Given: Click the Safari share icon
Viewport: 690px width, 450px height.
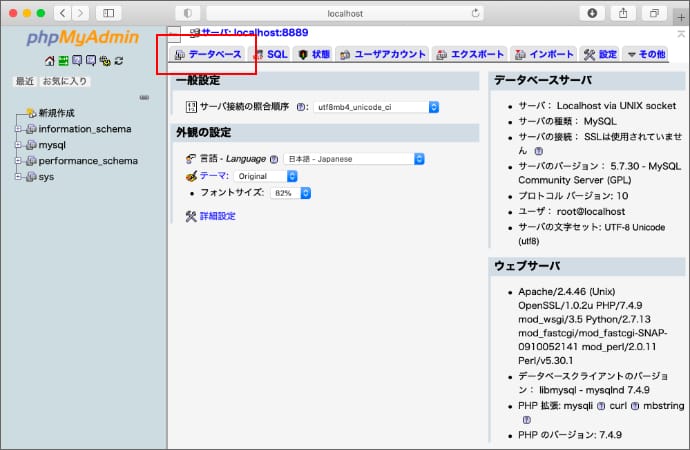Looking at the screenshot, I should click(x=624, y=13).
